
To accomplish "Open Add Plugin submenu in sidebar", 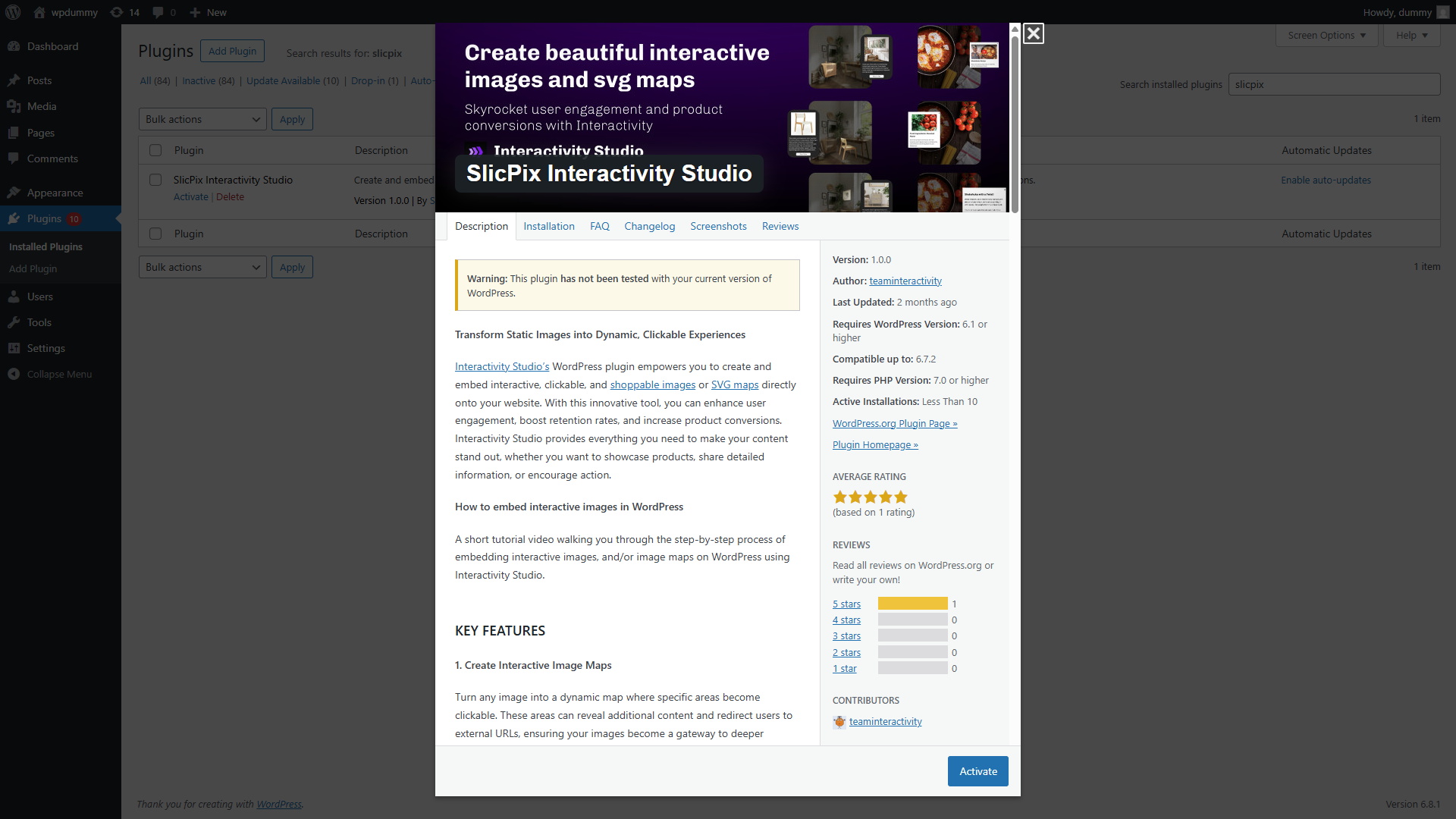I will (33, 268).
